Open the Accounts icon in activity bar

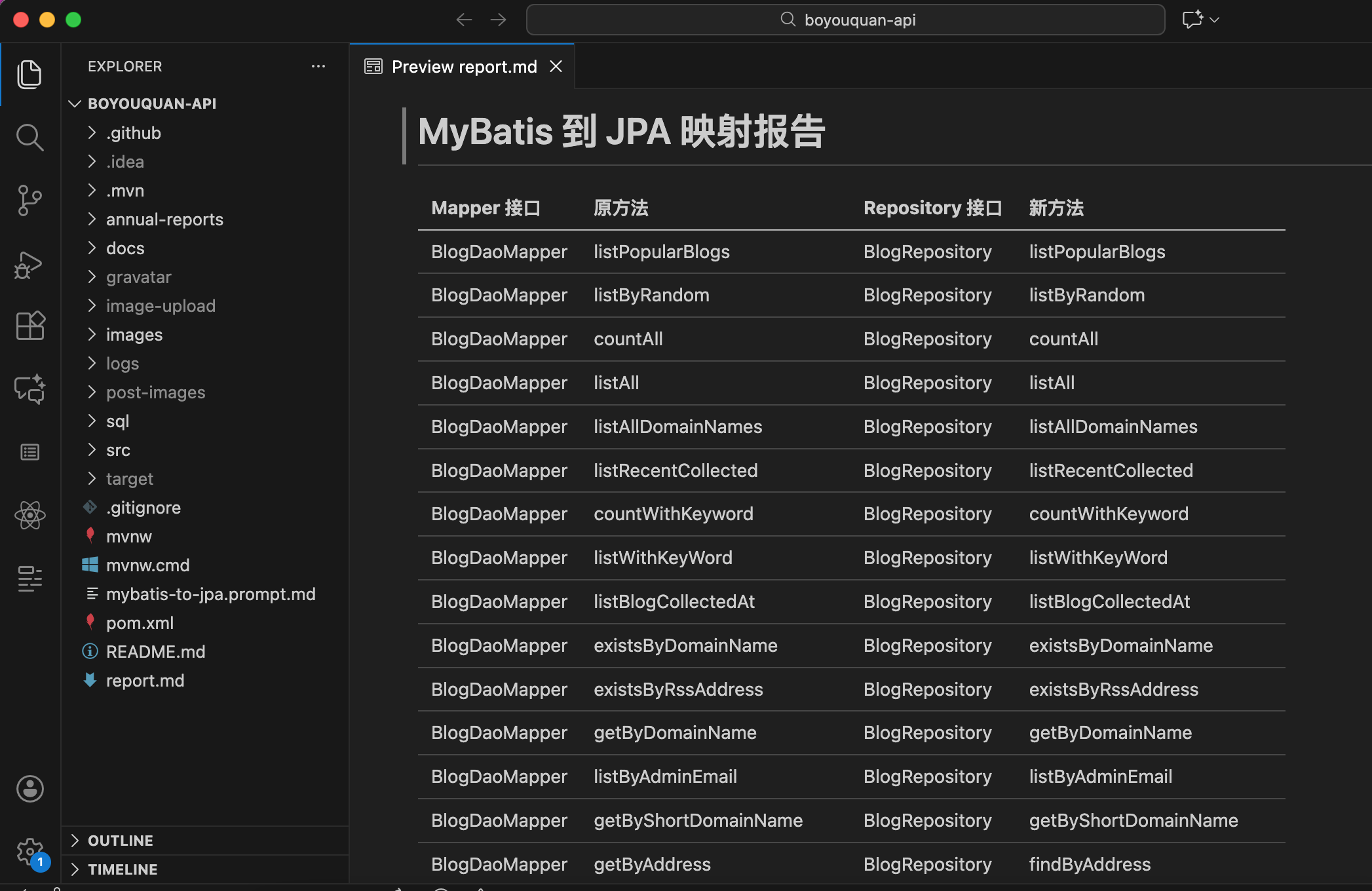[30, 789]
